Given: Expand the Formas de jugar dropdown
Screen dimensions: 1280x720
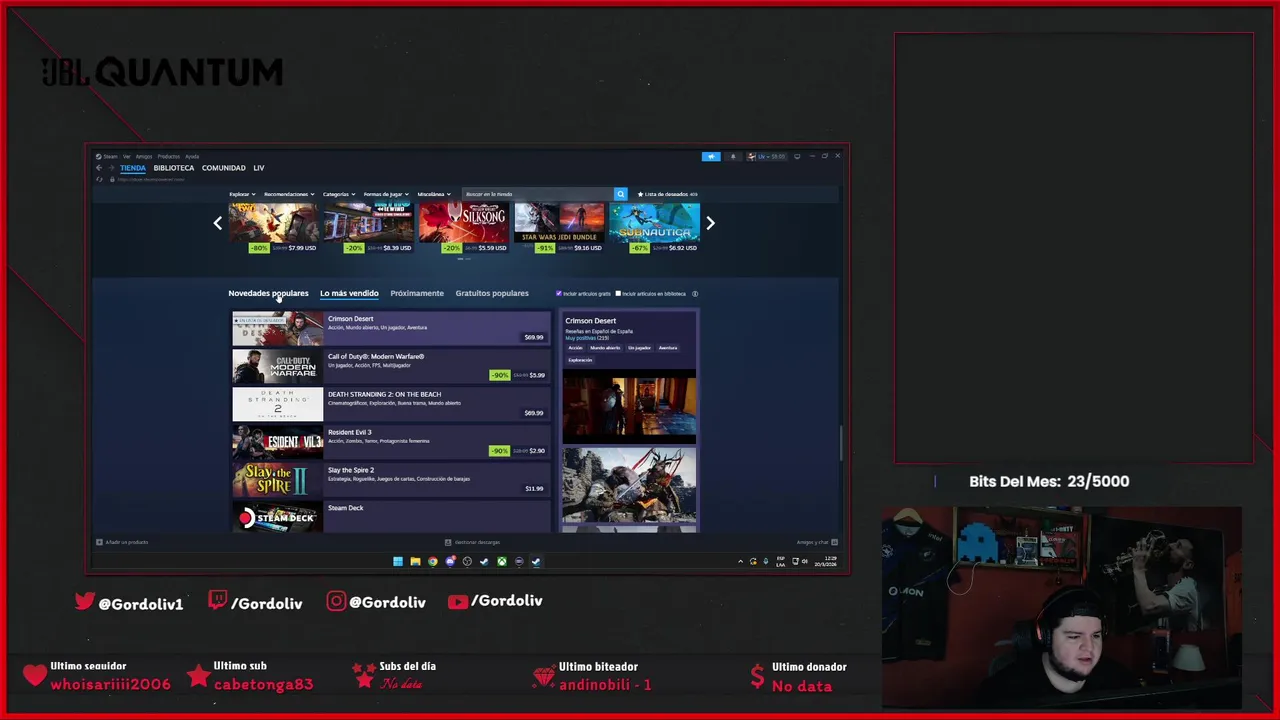Looking at the screenshot, I should point(386,194).
